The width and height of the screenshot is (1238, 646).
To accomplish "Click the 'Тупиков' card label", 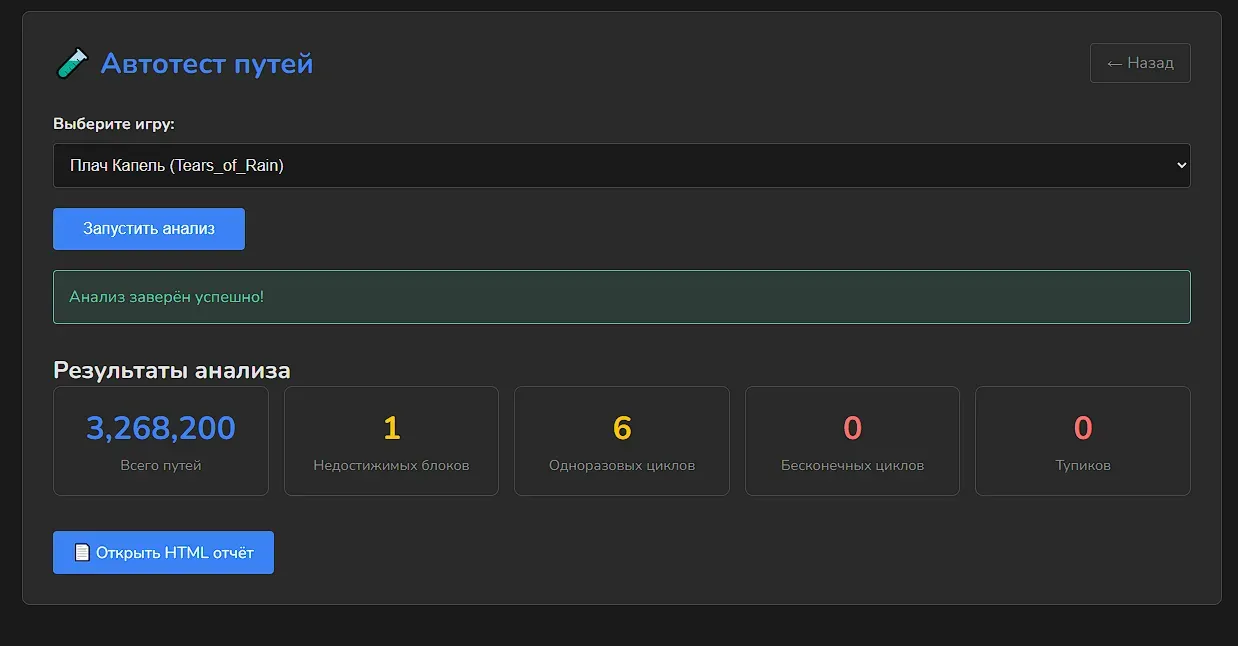I will (1083, 465).
